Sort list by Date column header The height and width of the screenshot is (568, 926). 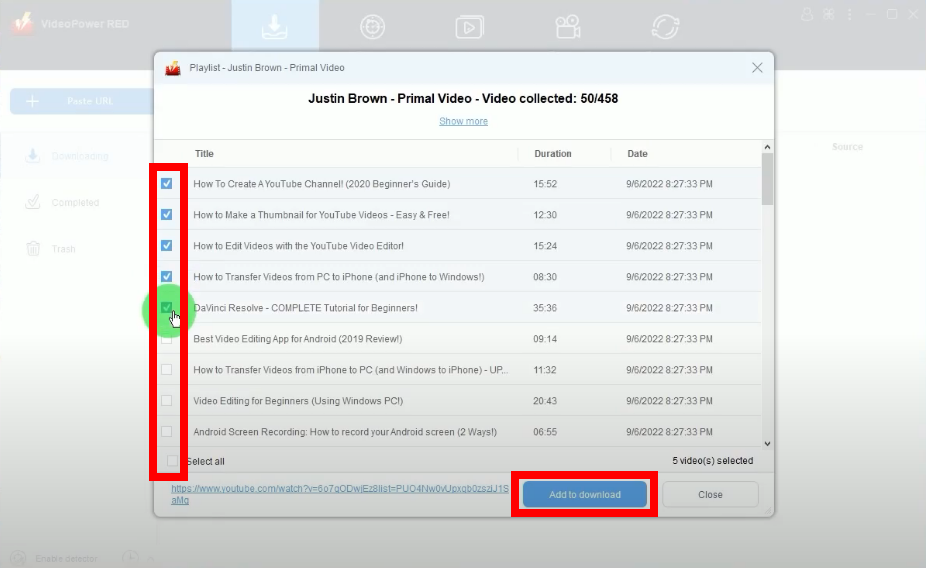[637, 154]
